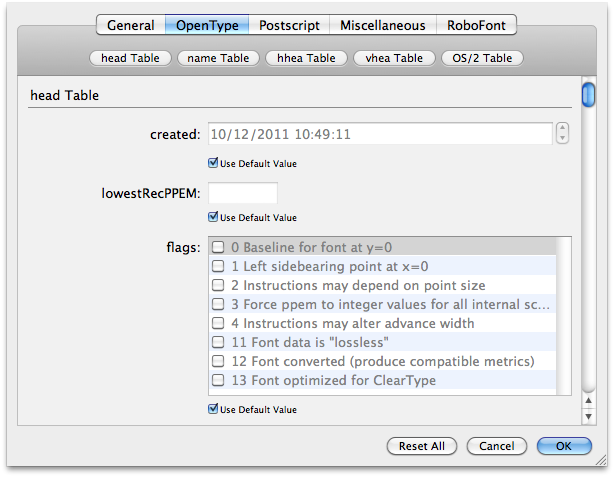Jump to vhea Table section
Screen dimensions: 614x477
click(394, 58)
